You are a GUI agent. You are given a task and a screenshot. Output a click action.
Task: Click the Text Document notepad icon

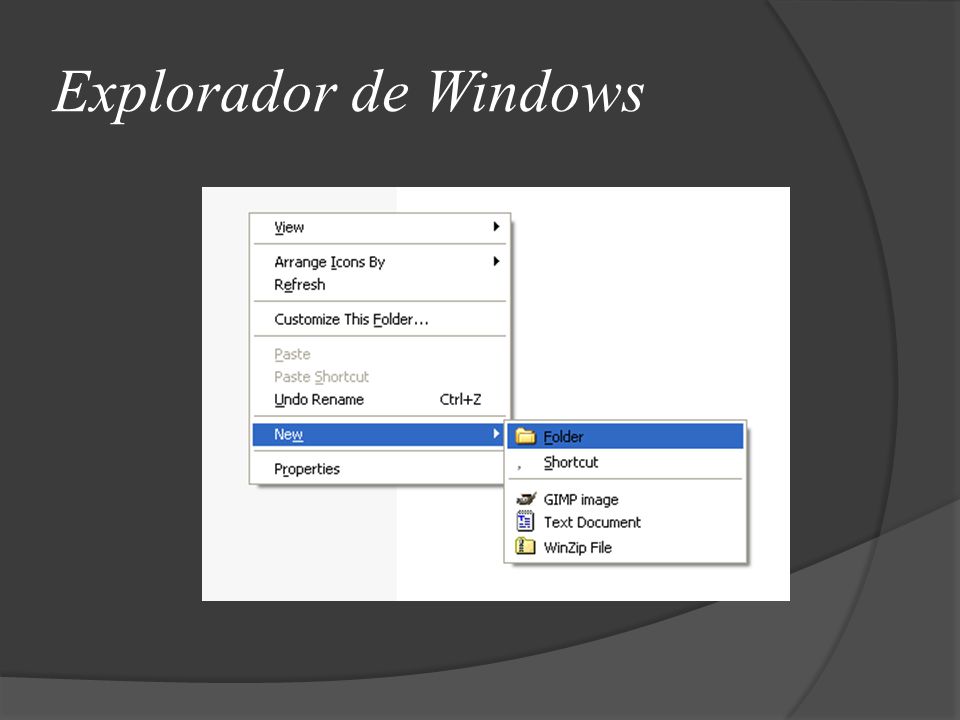tap(525, 522)
